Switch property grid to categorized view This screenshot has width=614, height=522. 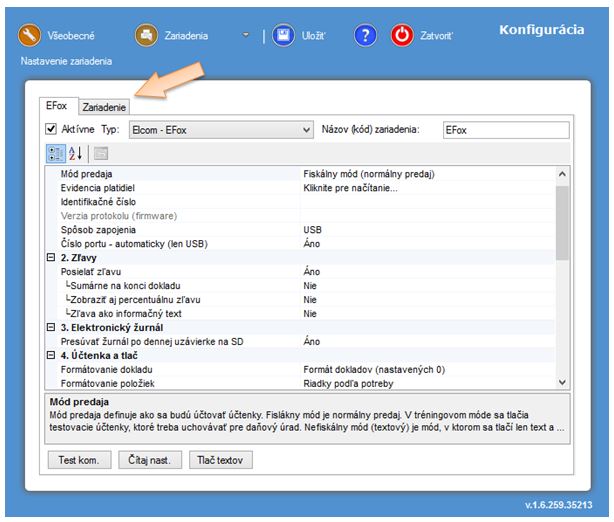[x=56, y=154]
